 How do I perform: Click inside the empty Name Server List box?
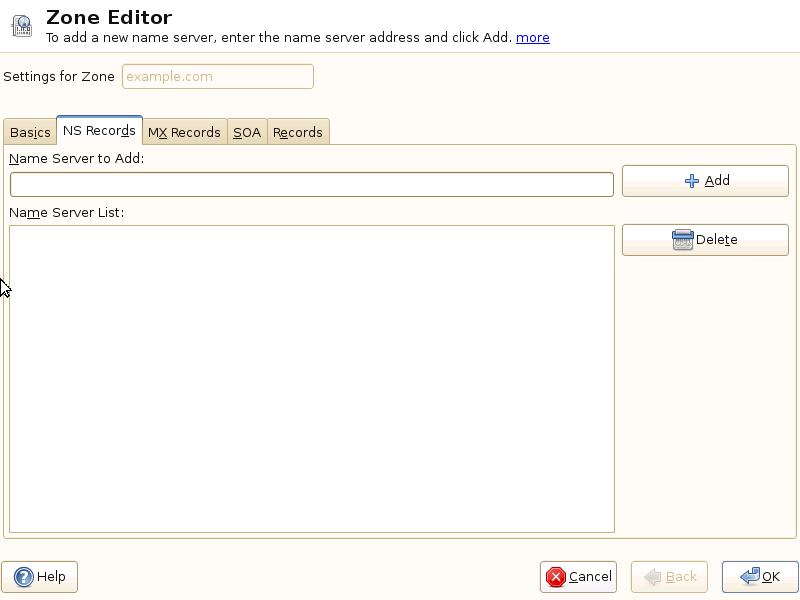pyautogui.click(x=311, y=378)
